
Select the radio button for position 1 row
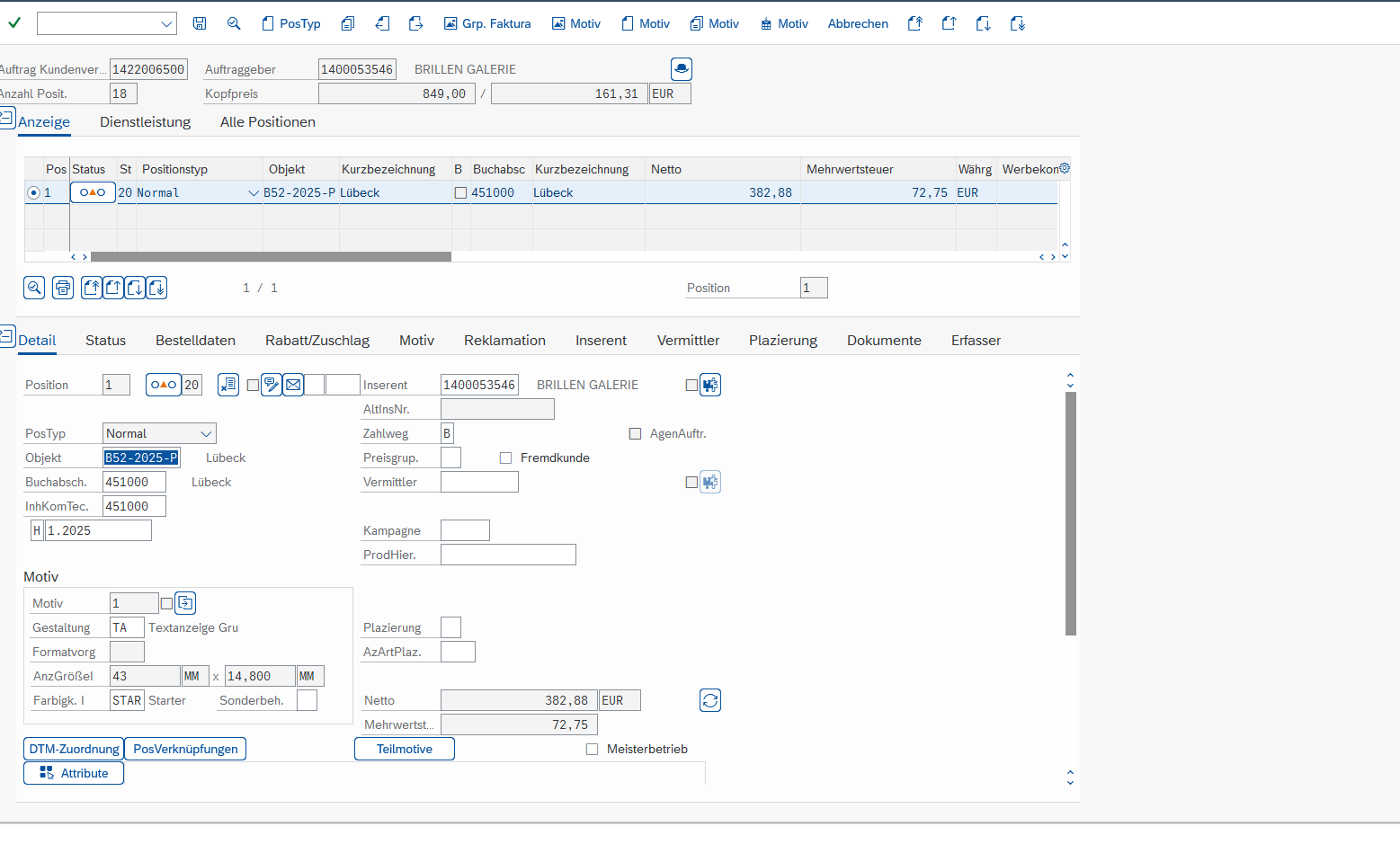[34, 192]
